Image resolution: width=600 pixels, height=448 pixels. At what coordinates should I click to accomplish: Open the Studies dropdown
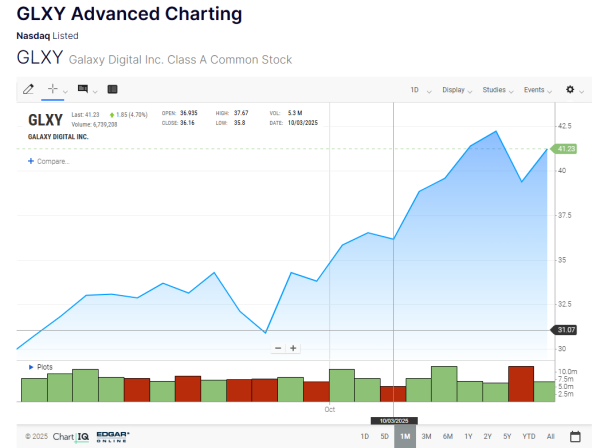click(497, 90)
